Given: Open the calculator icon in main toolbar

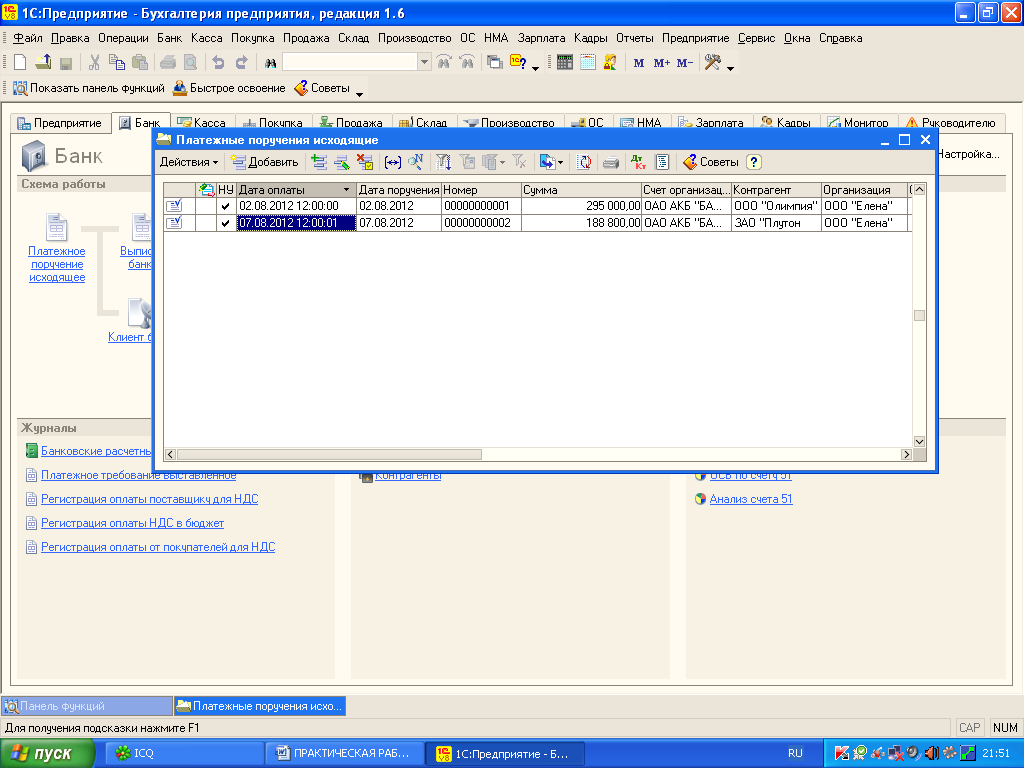Looking at the screenshot, I should tap(565, 63).
